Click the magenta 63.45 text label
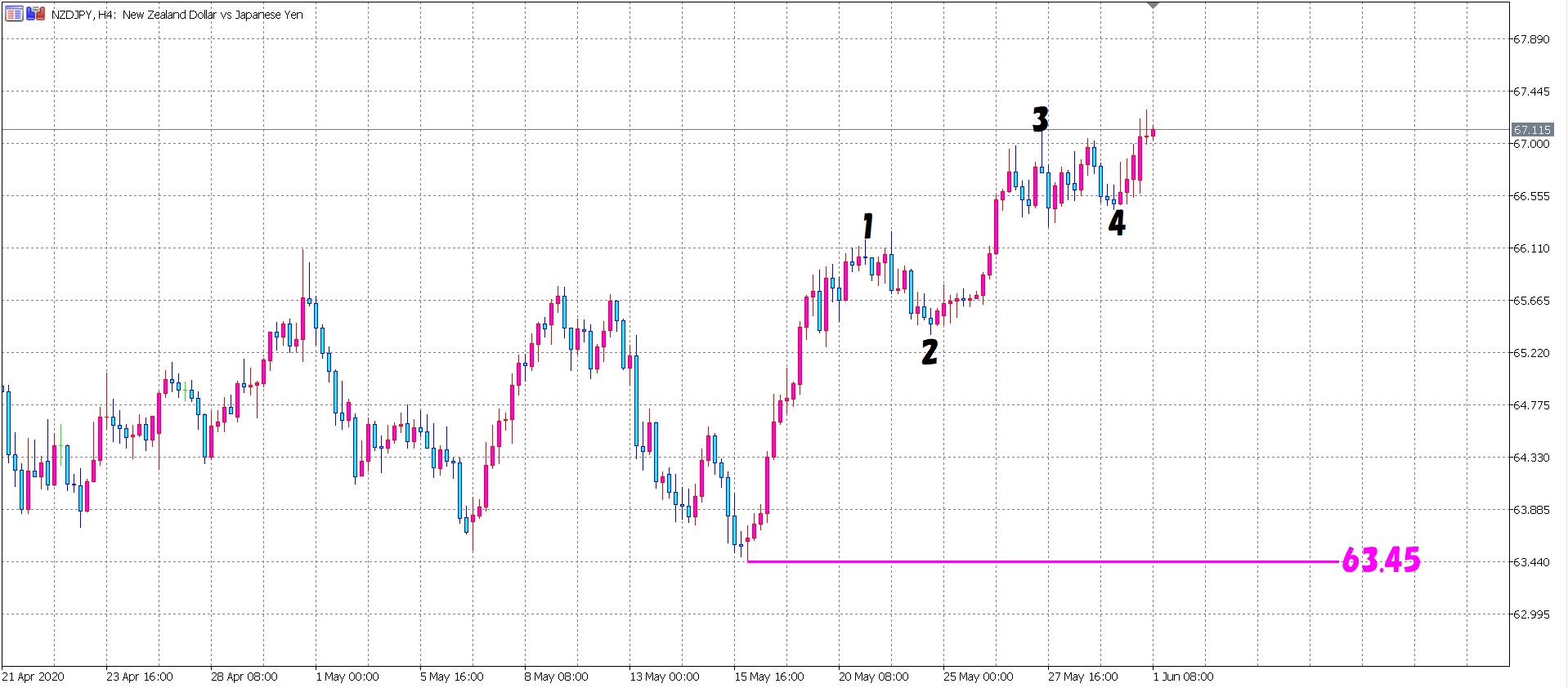 (x=1381, y=561)
